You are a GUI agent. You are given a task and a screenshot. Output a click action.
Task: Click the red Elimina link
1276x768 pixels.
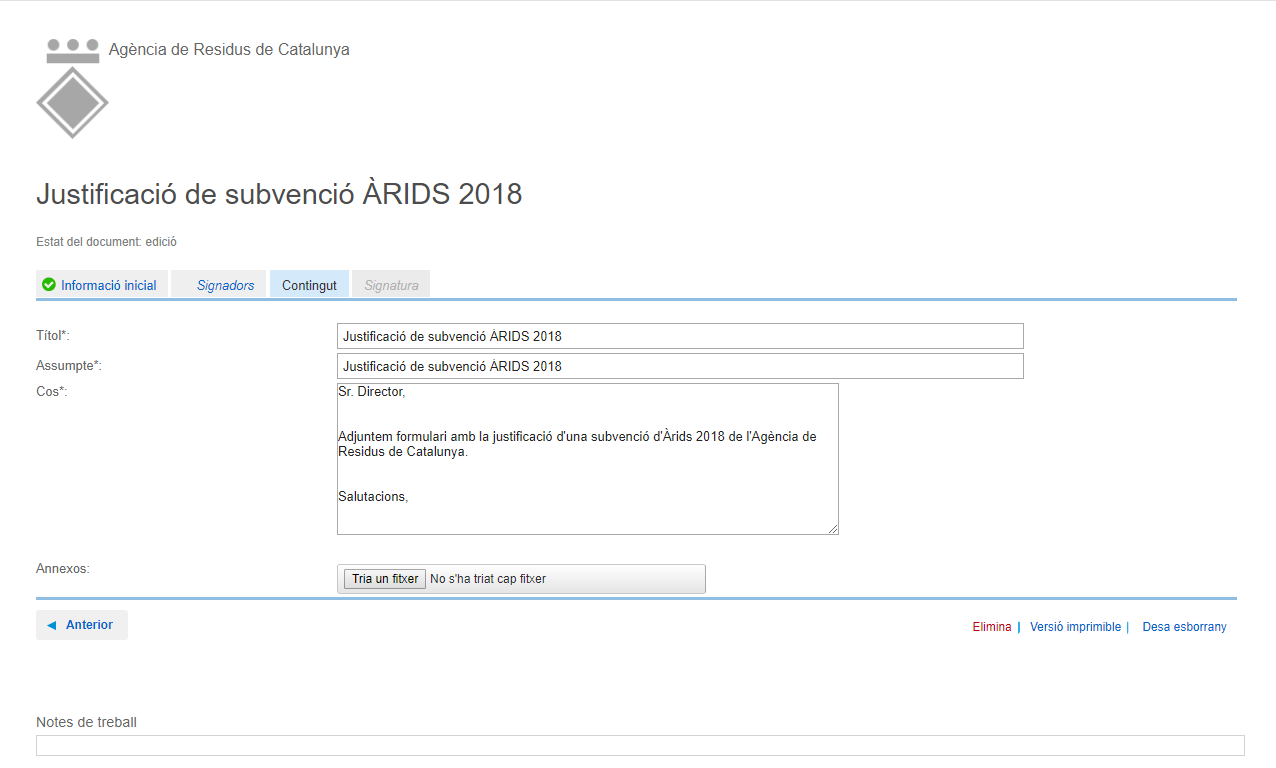point(991,627)
